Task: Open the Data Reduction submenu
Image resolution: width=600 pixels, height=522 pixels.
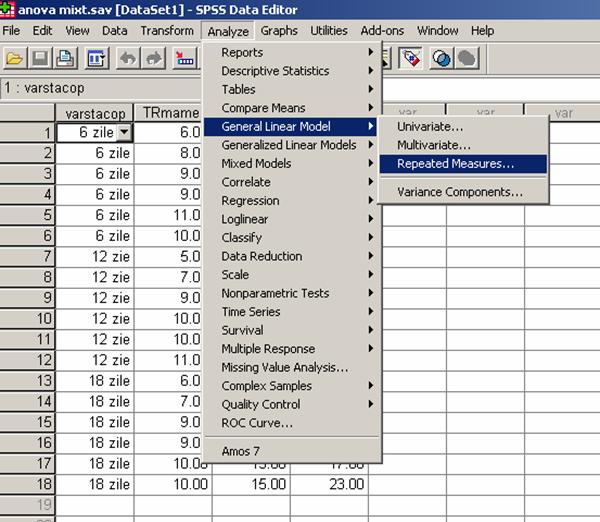Action: pyautogui.click(x=291, y=256)
